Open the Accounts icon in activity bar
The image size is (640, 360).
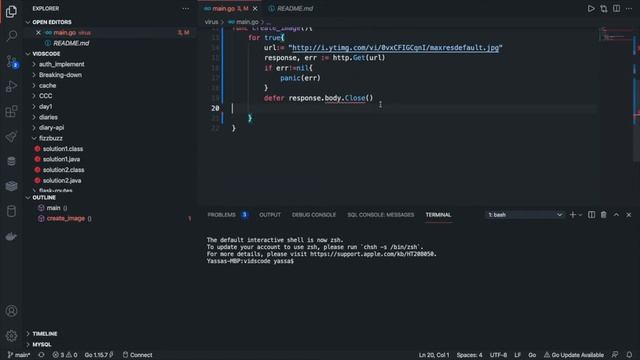pos(11,311)
